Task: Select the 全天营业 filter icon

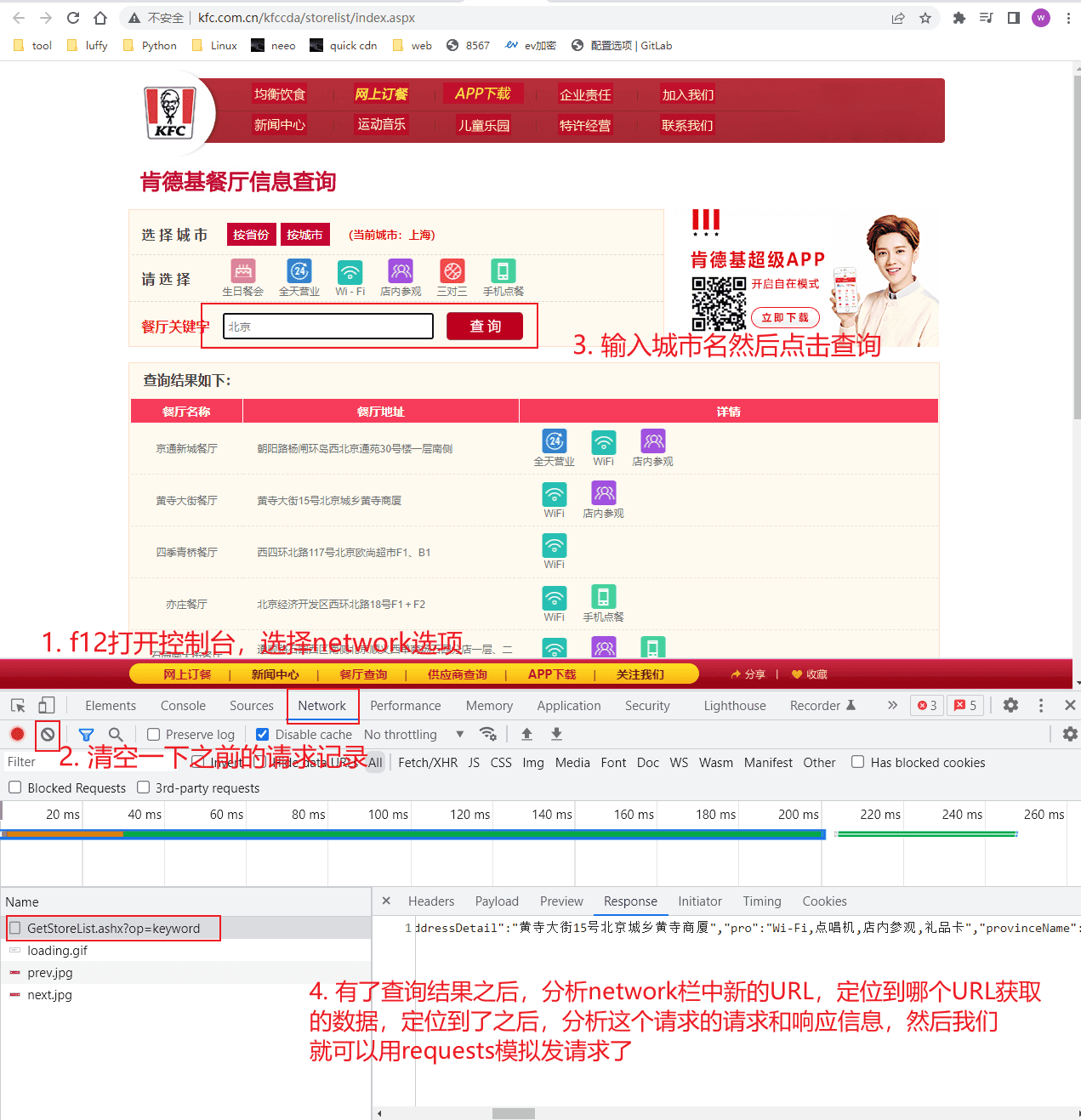Action: pyautogui.click(x=299, y=272)
